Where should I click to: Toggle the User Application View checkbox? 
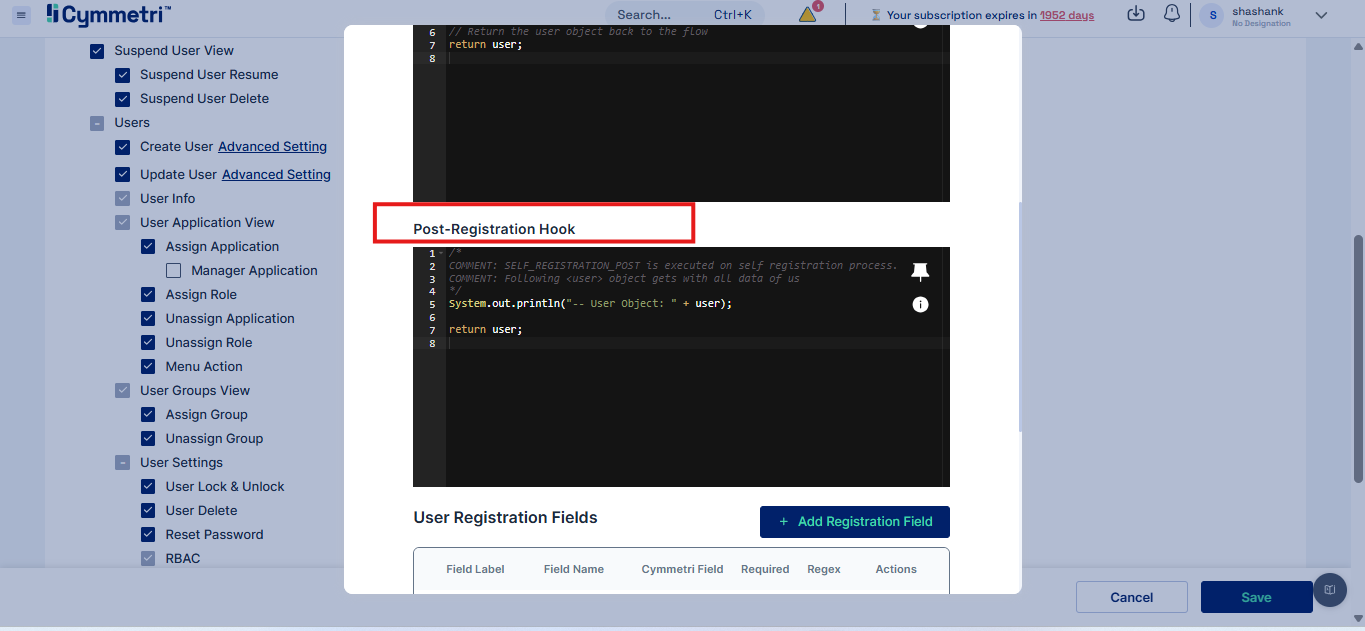tap(122, 223)
